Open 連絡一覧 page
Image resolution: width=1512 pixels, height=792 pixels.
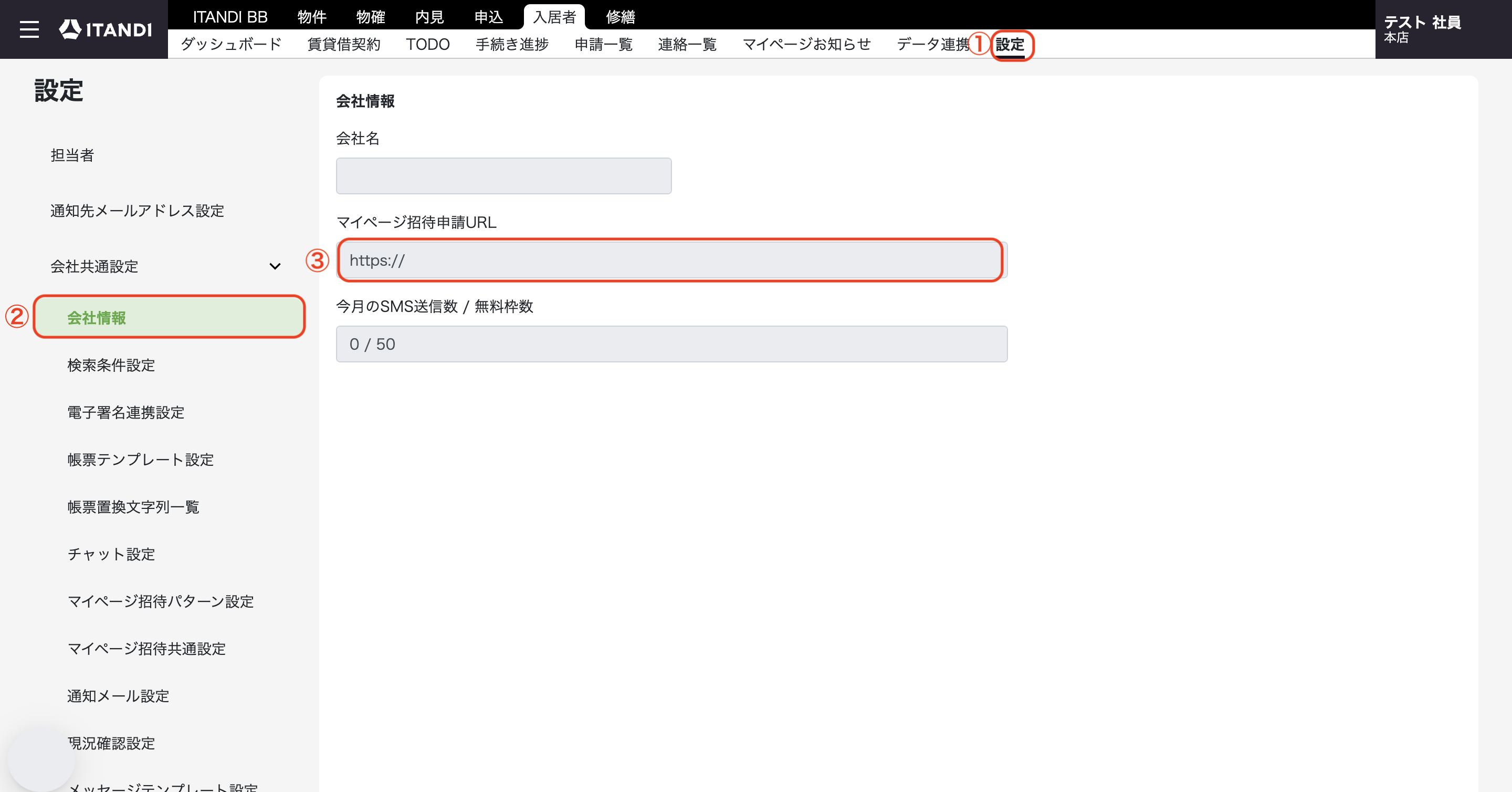tap(687, 44)
